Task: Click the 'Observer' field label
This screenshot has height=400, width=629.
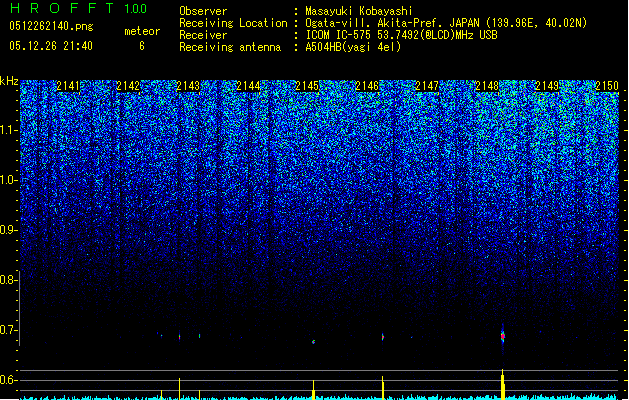Action: pyautogui.click(x=203, y=11)
